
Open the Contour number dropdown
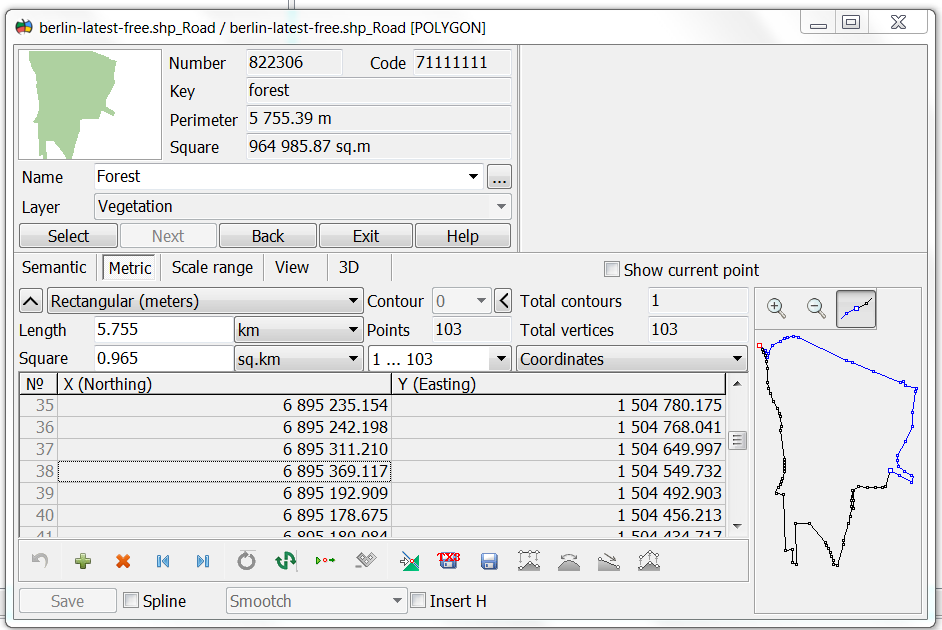461,300
